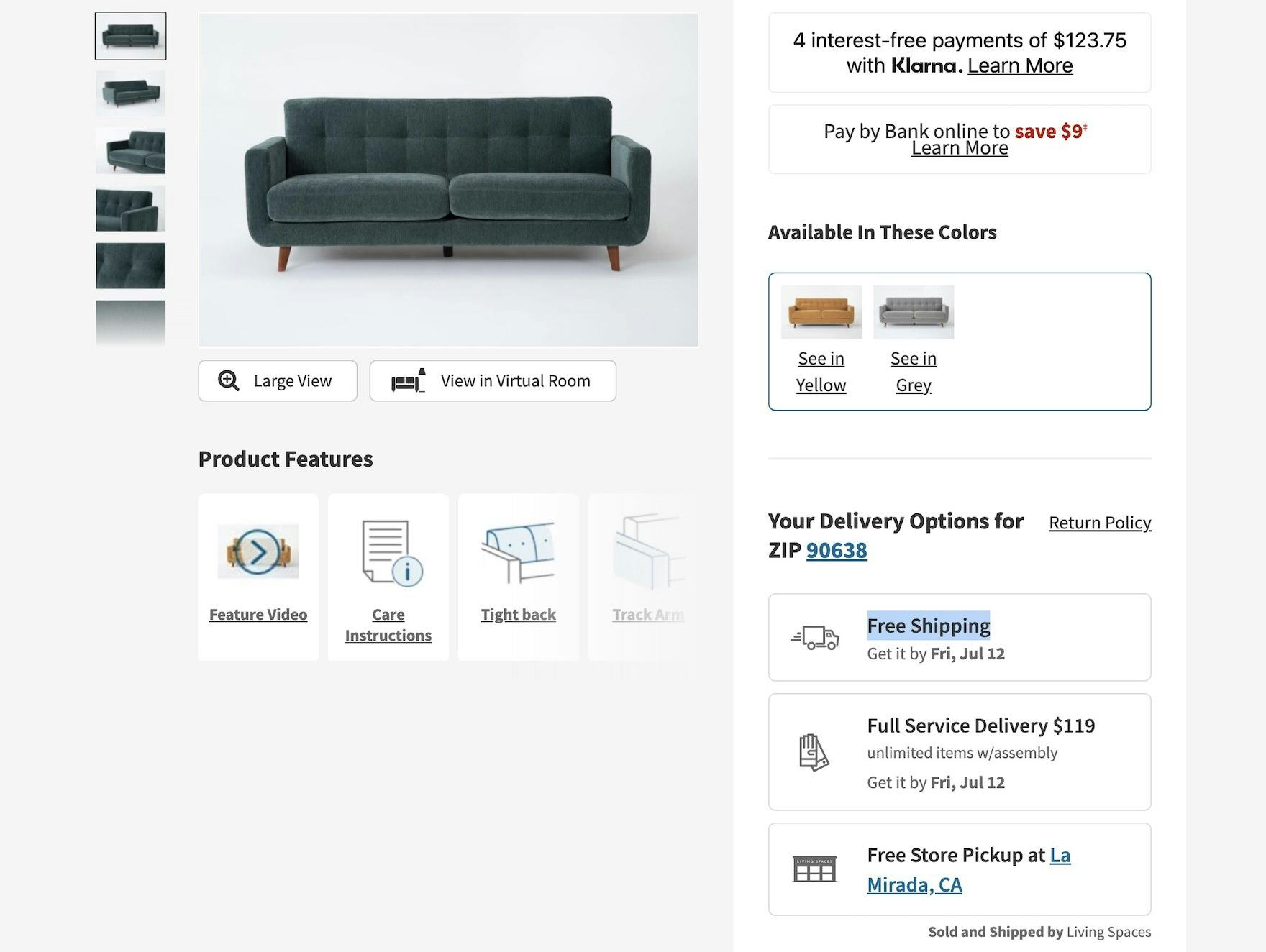Select the second sofa thumbnail image
This screenshot has height=952, width=1266.
131,93
